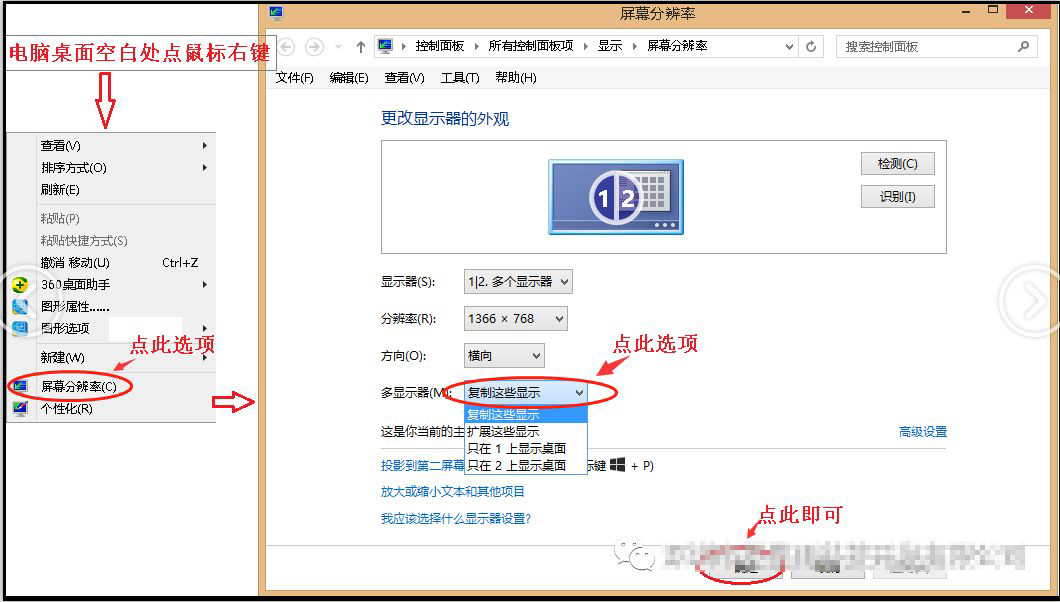
Task: Click the 个性化 icon in context menu
Action: coord(20,409)
